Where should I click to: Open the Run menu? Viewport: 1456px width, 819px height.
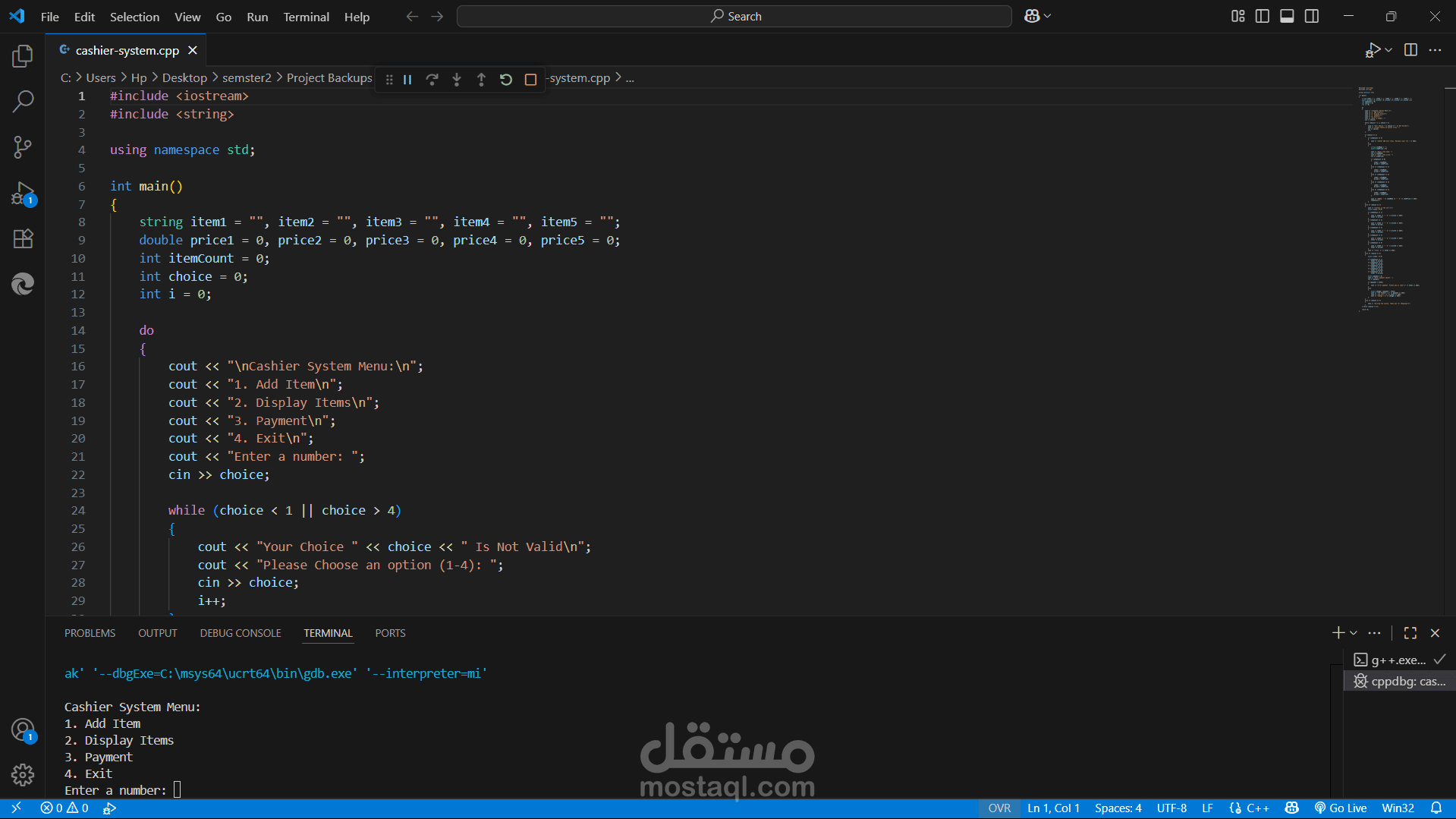[257, 17]
